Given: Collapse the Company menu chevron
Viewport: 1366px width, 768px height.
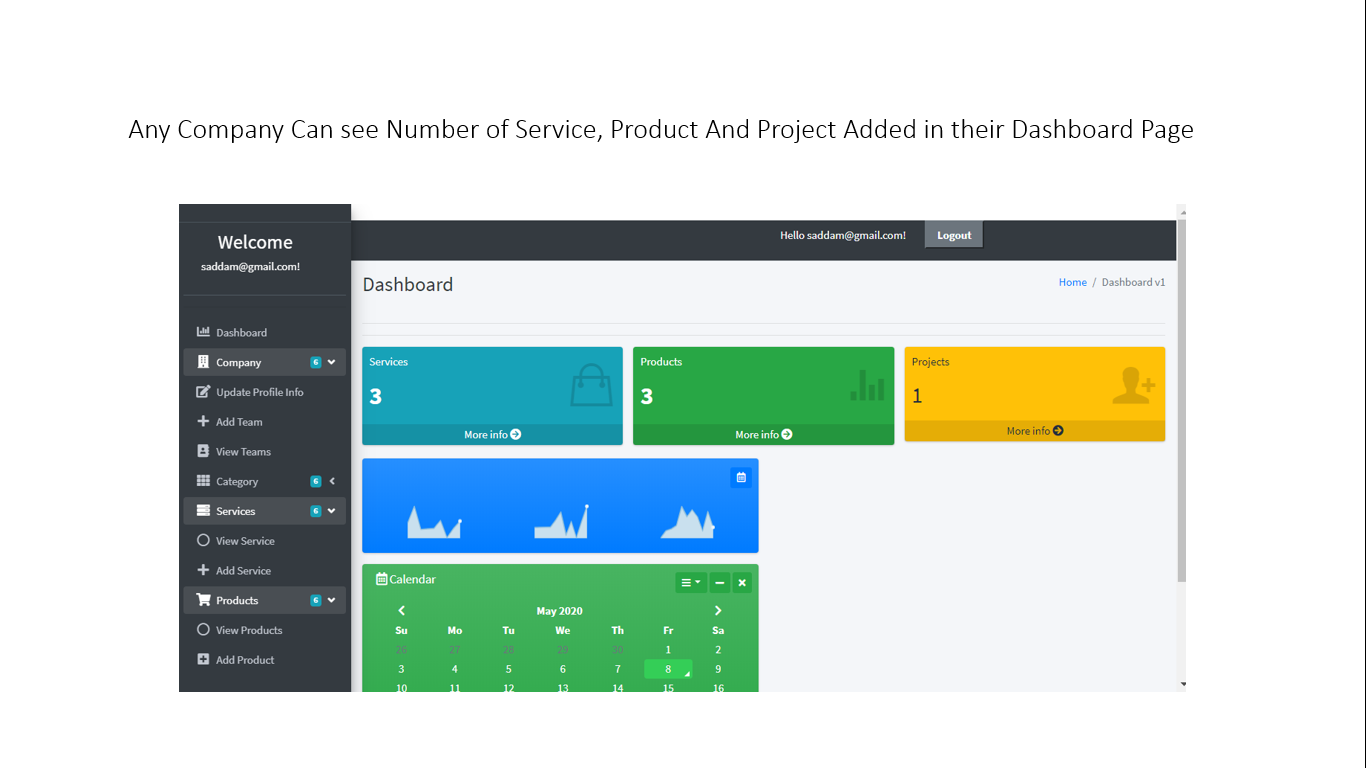Looking at the screenshot, I should (331, 362).
